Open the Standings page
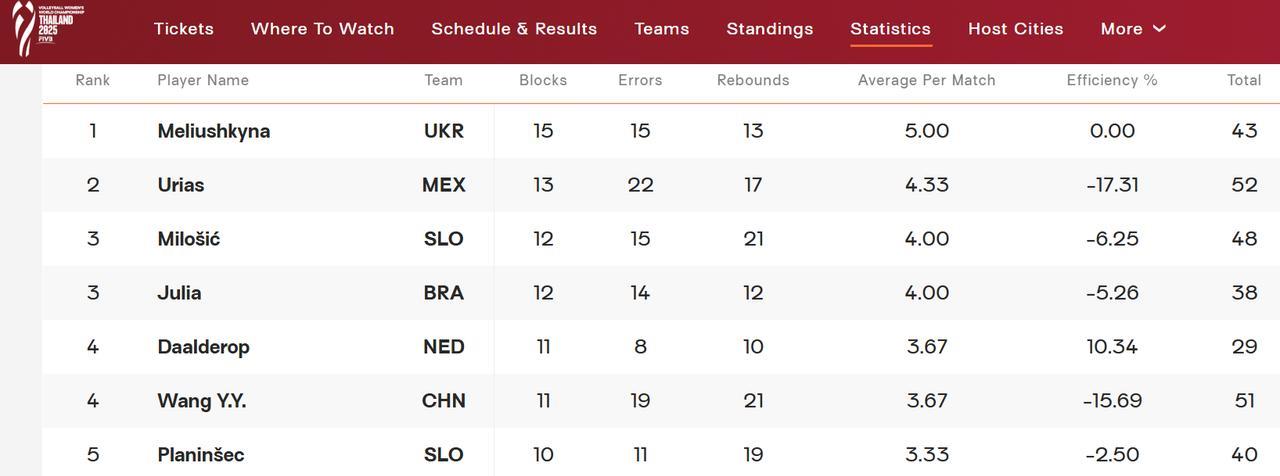 [769, 29]
